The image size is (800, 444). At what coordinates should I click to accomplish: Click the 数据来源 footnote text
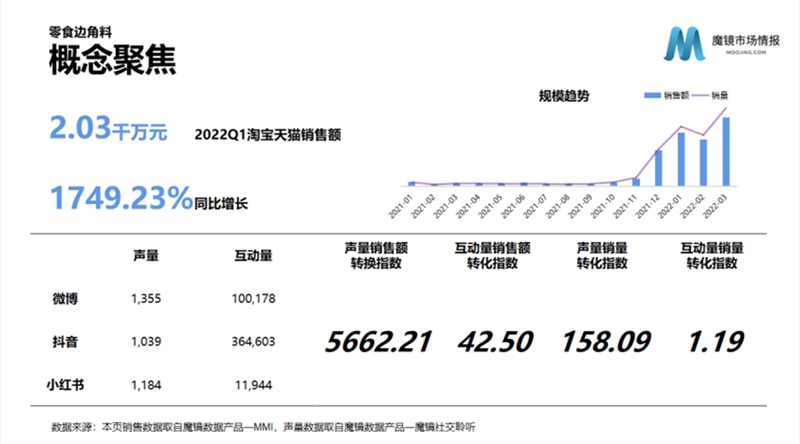coord(263,427)
